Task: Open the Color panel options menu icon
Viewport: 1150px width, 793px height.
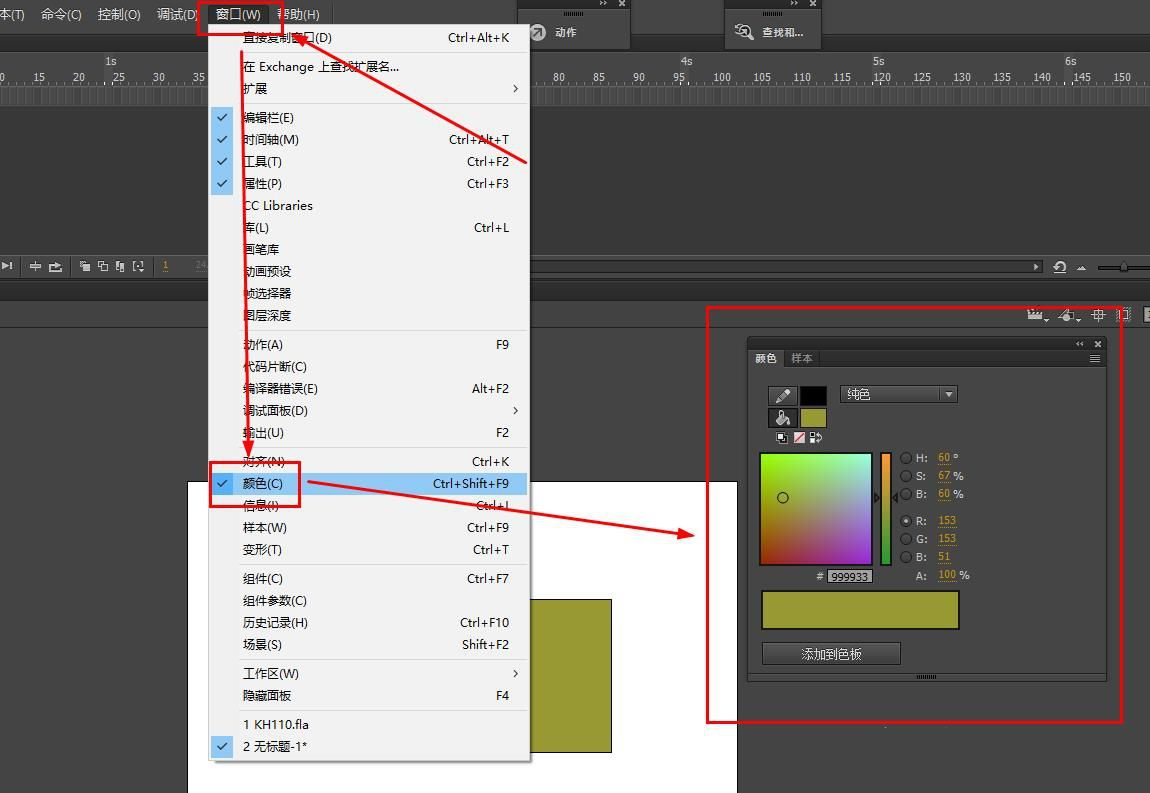Action: click(1095, 359)
